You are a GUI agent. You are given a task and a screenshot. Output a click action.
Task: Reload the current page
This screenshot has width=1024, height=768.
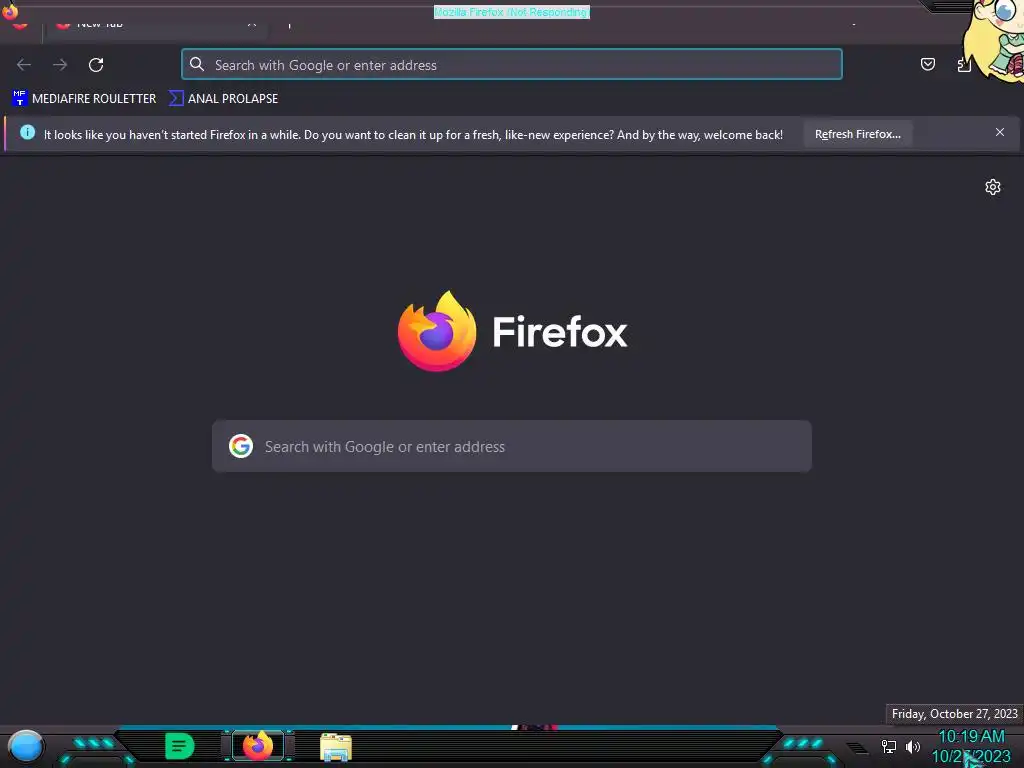(96, 65)
